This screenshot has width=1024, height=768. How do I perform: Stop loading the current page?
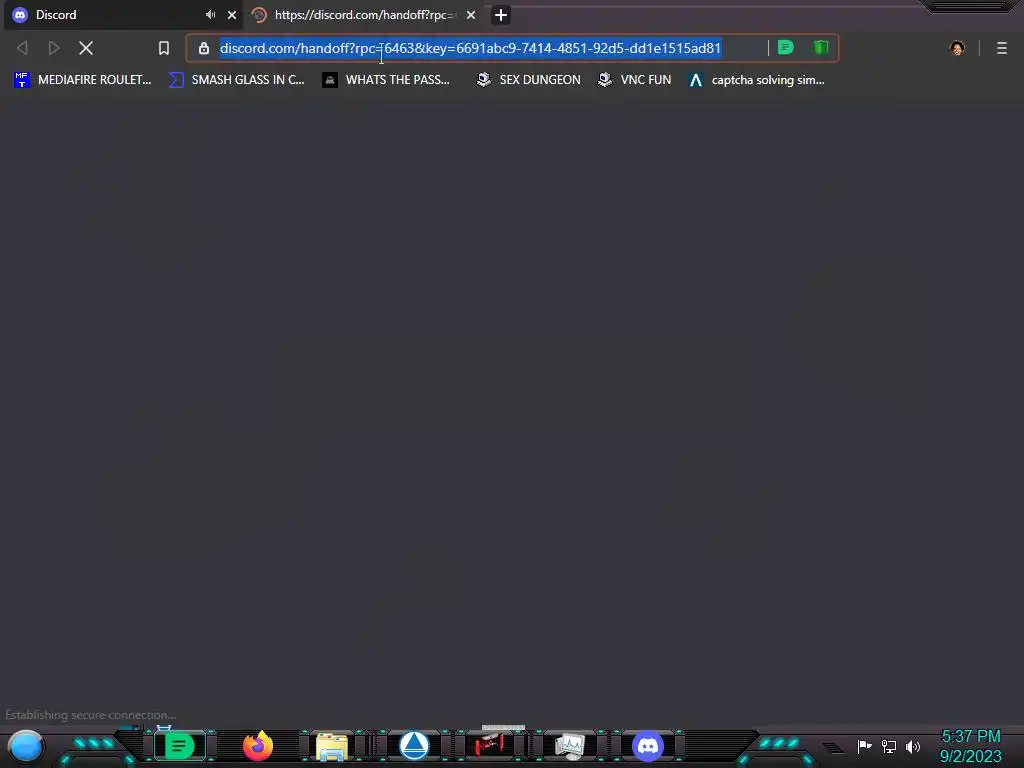point(86,48)
